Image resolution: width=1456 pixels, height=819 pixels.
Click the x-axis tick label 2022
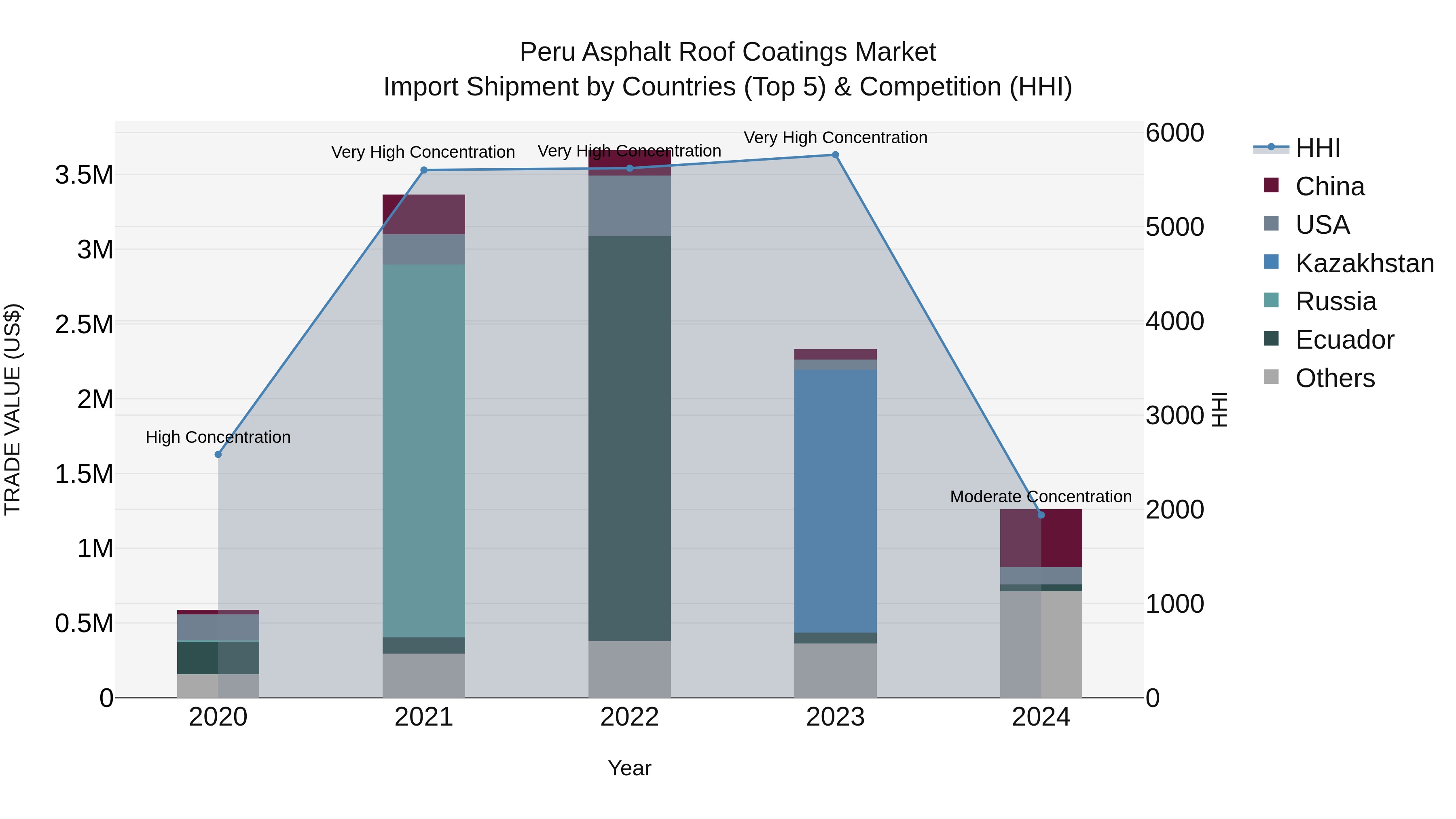[630, 717]
